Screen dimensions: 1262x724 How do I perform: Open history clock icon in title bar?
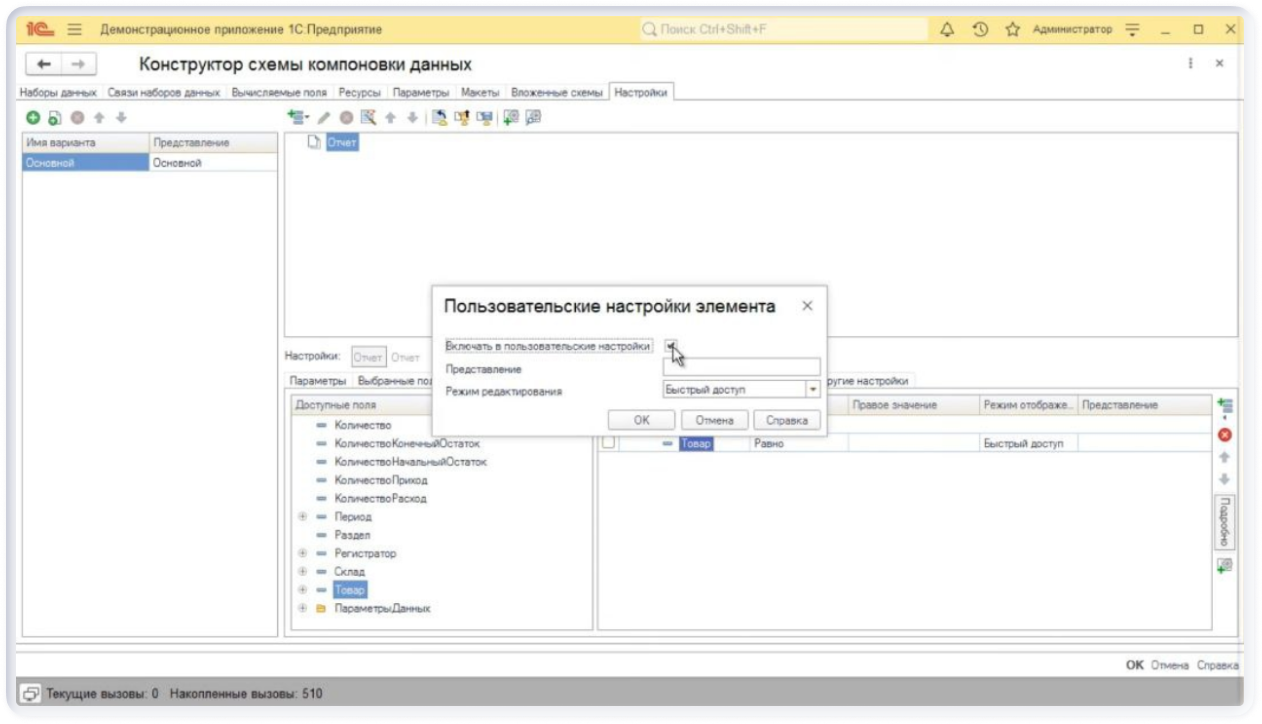point(980,30)
